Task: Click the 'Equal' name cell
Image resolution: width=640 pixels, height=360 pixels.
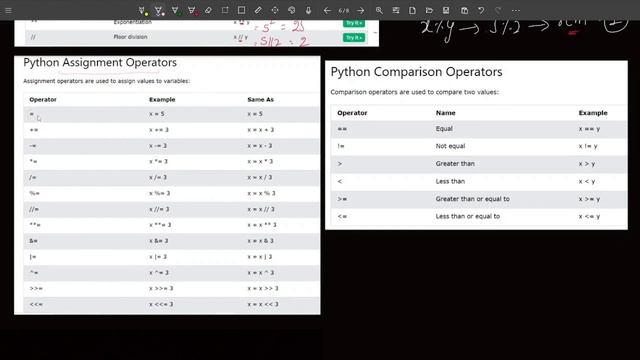Action: pos(444,129)
